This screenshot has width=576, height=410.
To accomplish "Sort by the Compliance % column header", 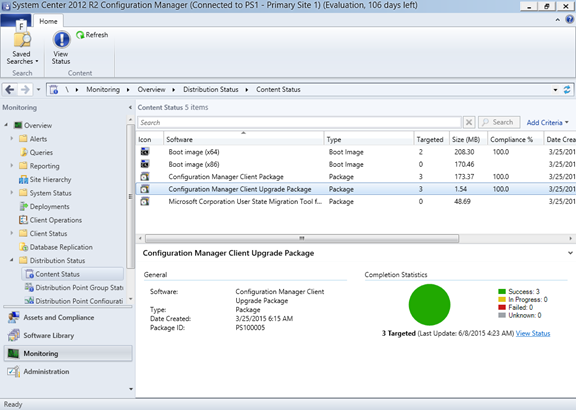I will pos(515,139).
